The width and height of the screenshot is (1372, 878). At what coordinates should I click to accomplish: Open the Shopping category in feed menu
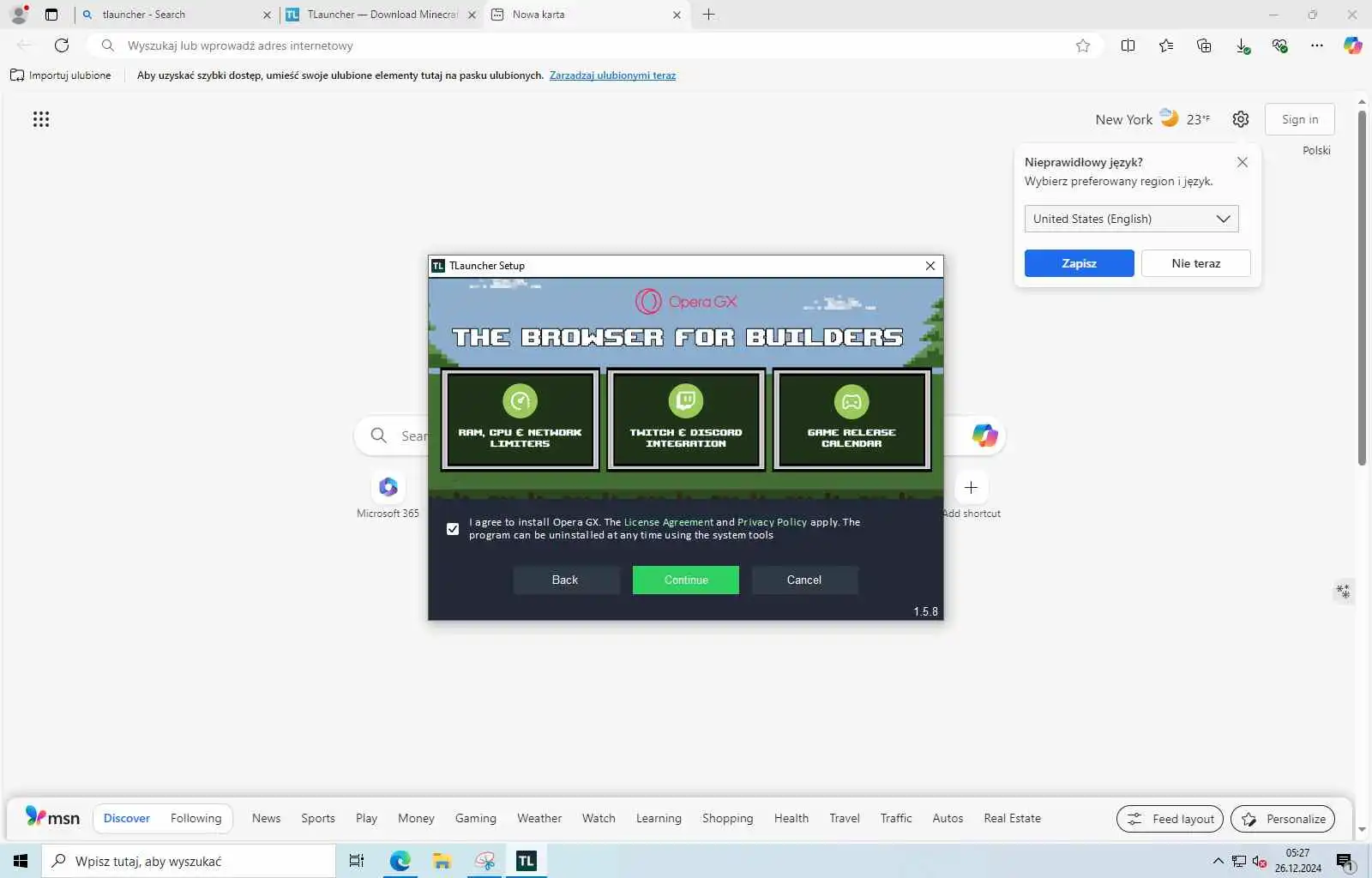pos(727,818)
